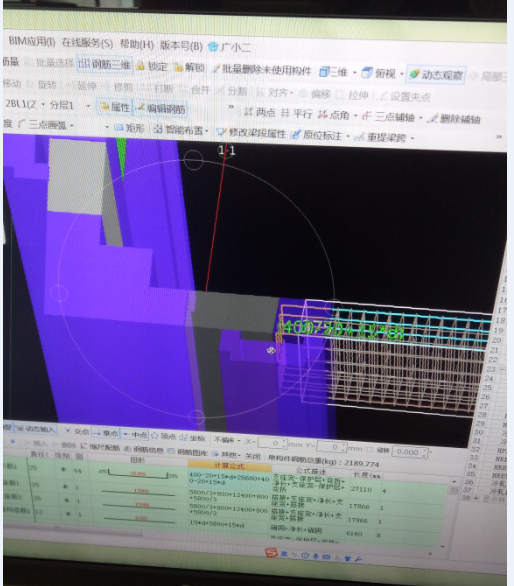Open the 广小二 assistant
Viewport: 514px width, 586px height.
pyautogui.click(x=230, y=47)
